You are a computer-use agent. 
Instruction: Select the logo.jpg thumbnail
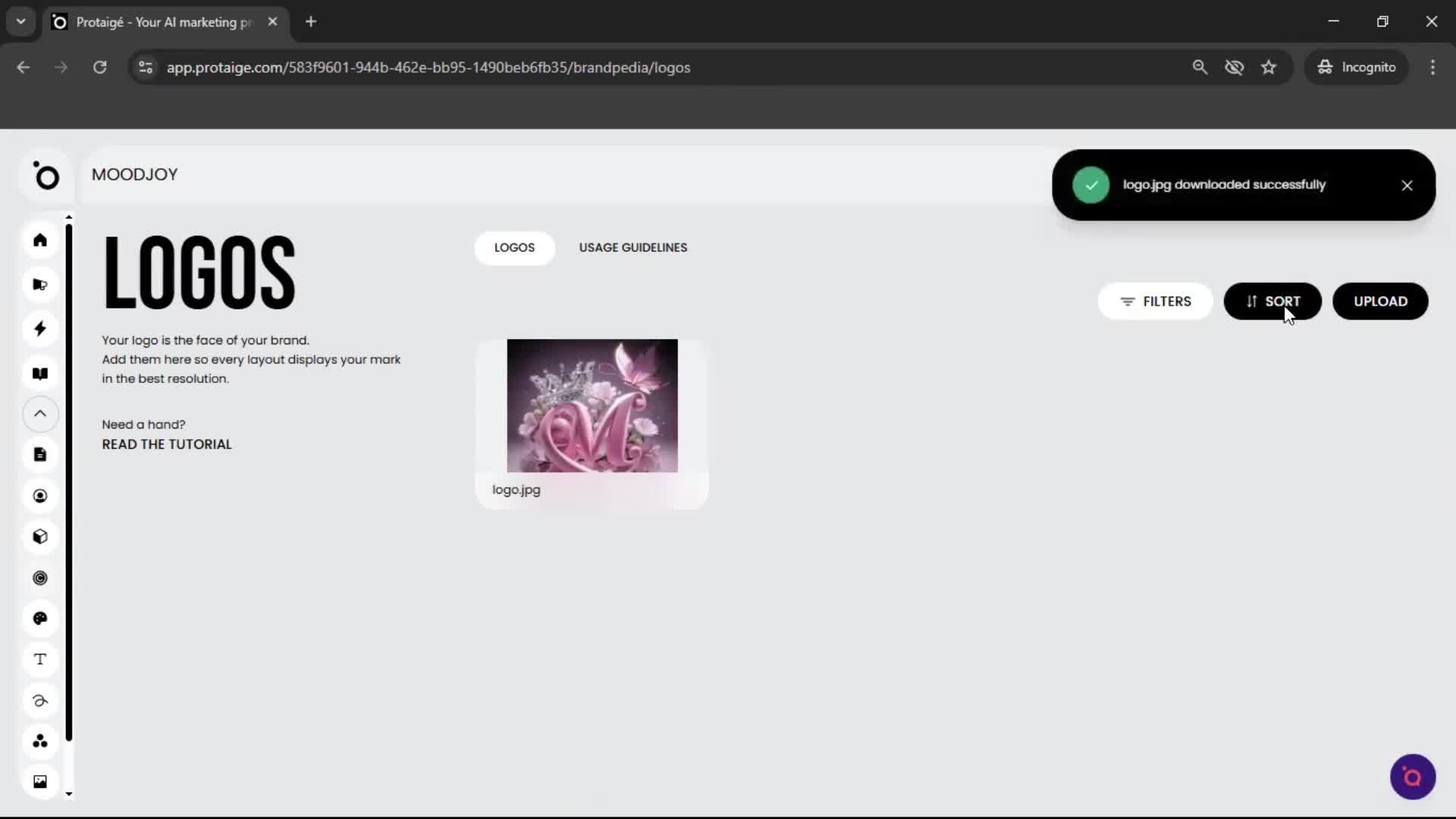point(591,406)
